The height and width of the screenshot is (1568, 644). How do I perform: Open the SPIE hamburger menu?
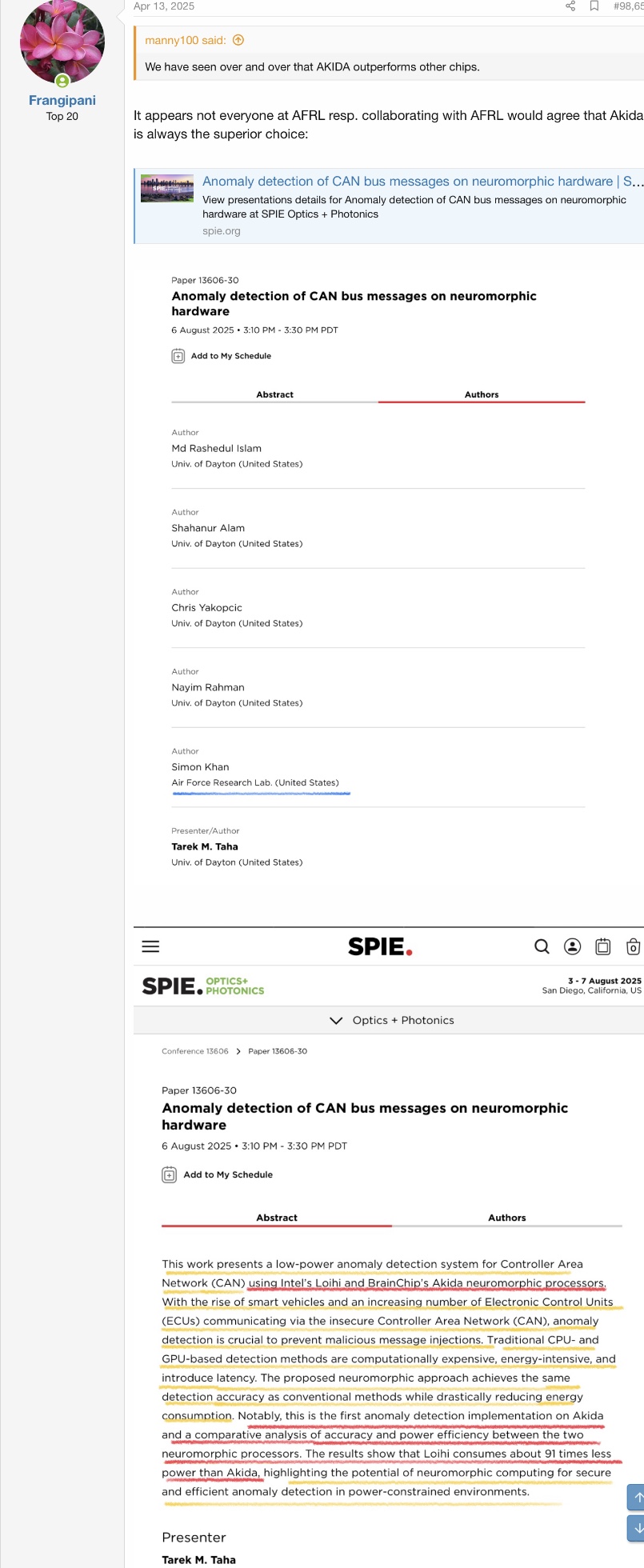tap(150, 946)
